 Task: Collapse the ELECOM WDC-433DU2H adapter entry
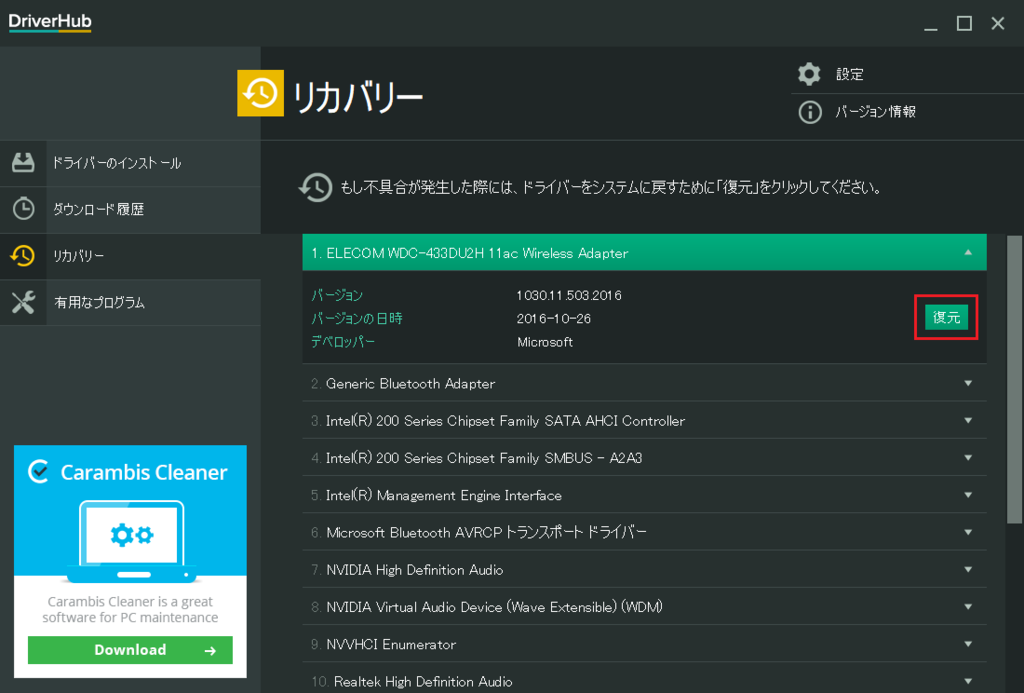coord(967,252)
